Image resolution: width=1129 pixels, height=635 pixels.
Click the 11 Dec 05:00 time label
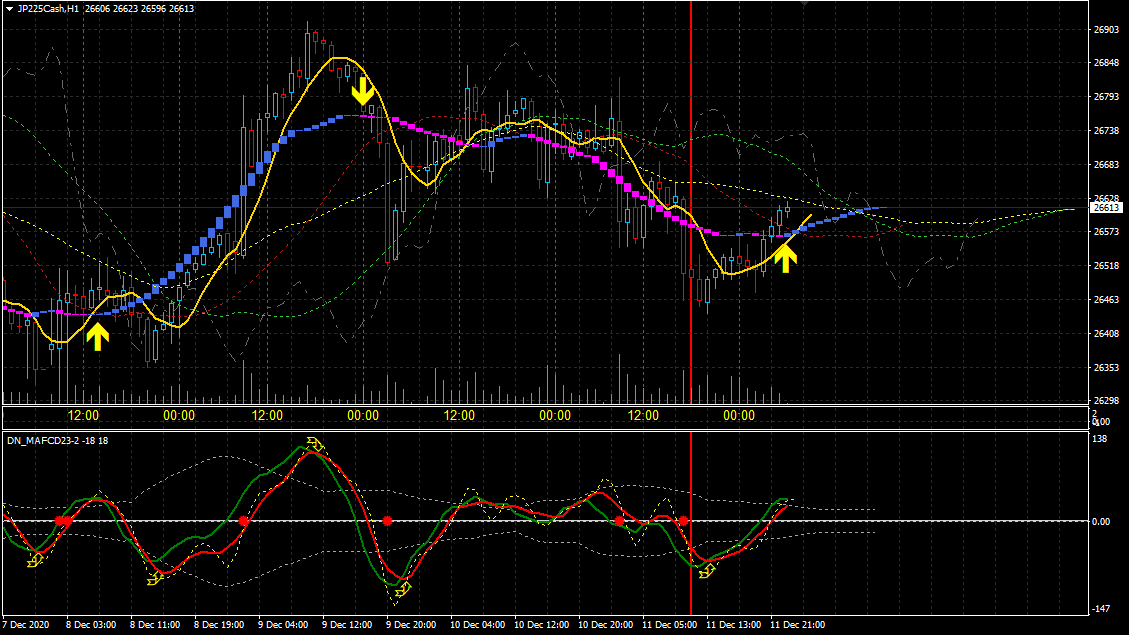click(x=670, y=624)
